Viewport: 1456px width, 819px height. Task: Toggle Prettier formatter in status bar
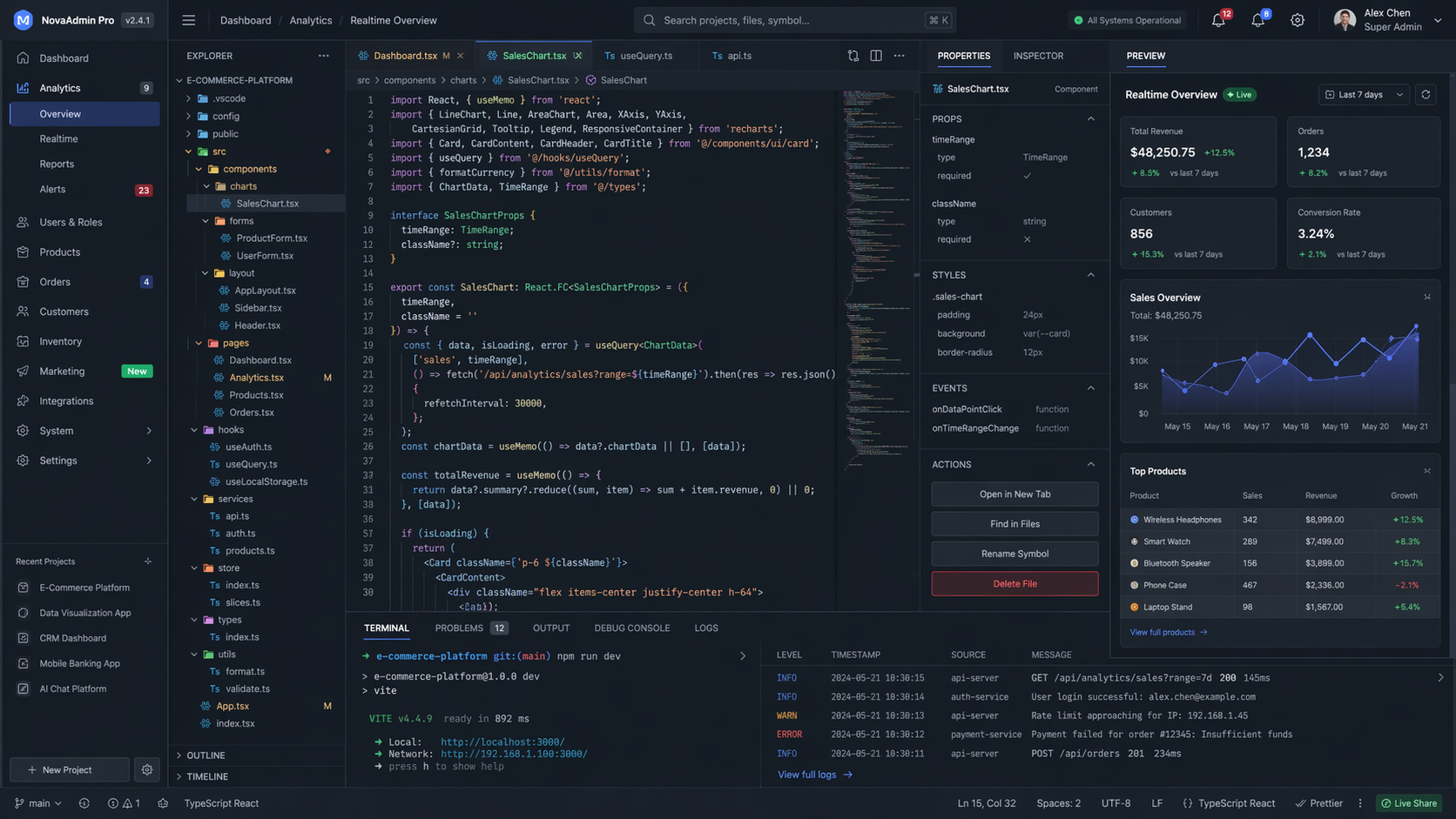pos(1319,803)
